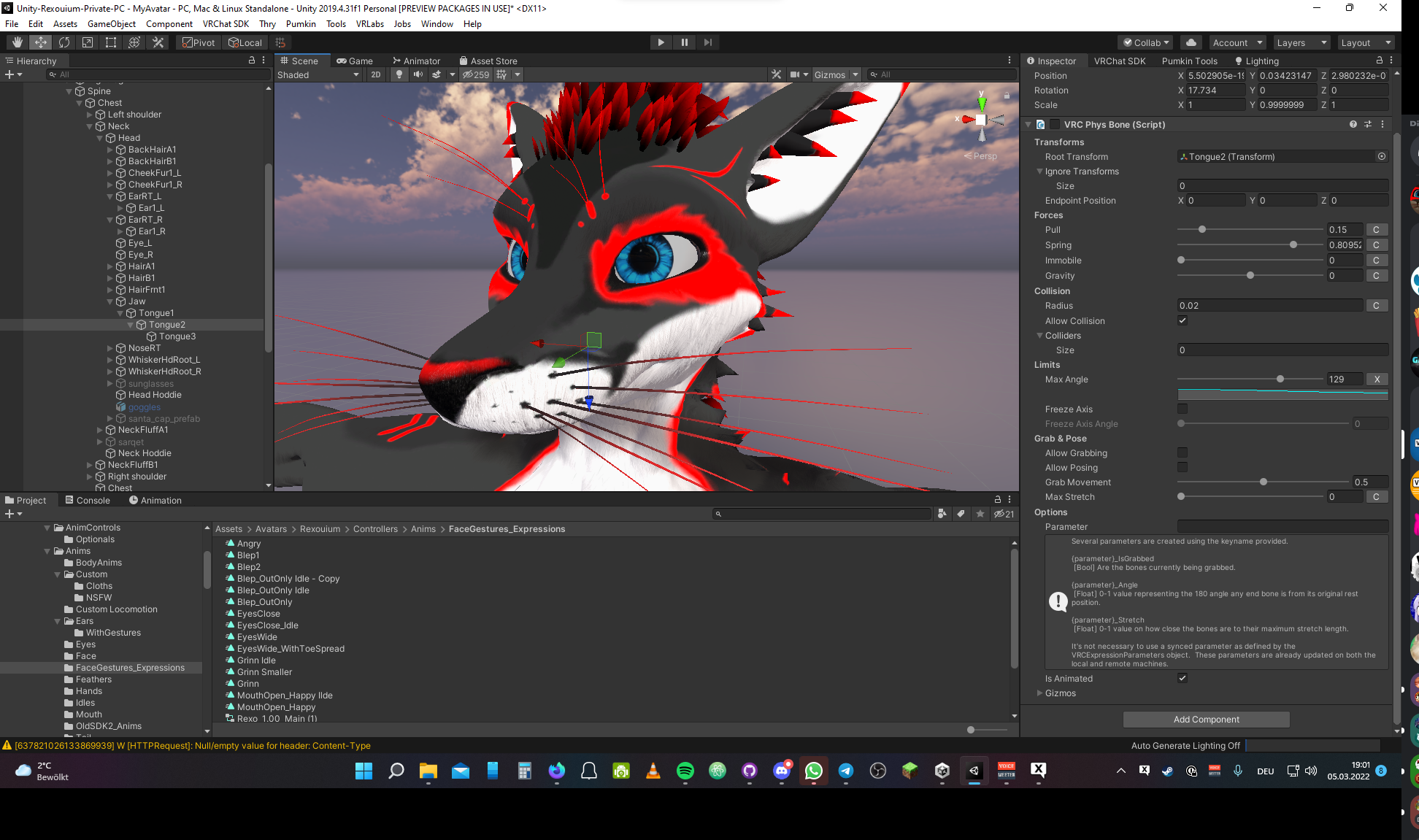The image size is (1419, 840).
Task: Click C curve button next to Radius
Action: pyautogui.click(x=1376, y=306)
